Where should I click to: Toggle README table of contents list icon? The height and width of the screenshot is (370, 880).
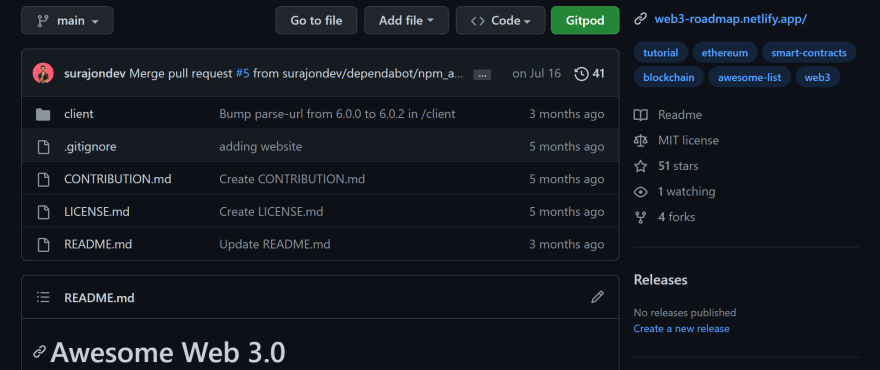point(43,297)
